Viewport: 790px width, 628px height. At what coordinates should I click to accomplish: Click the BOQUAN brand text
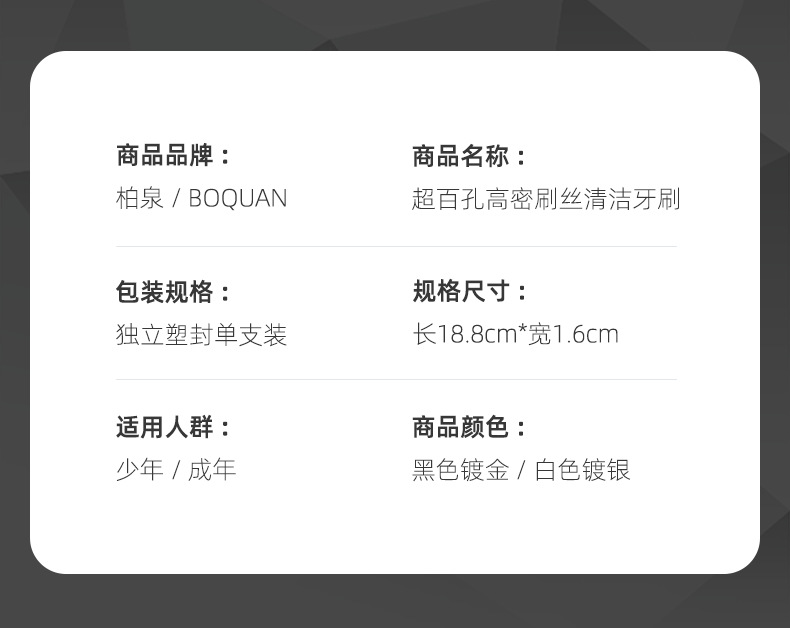(237, 198)
